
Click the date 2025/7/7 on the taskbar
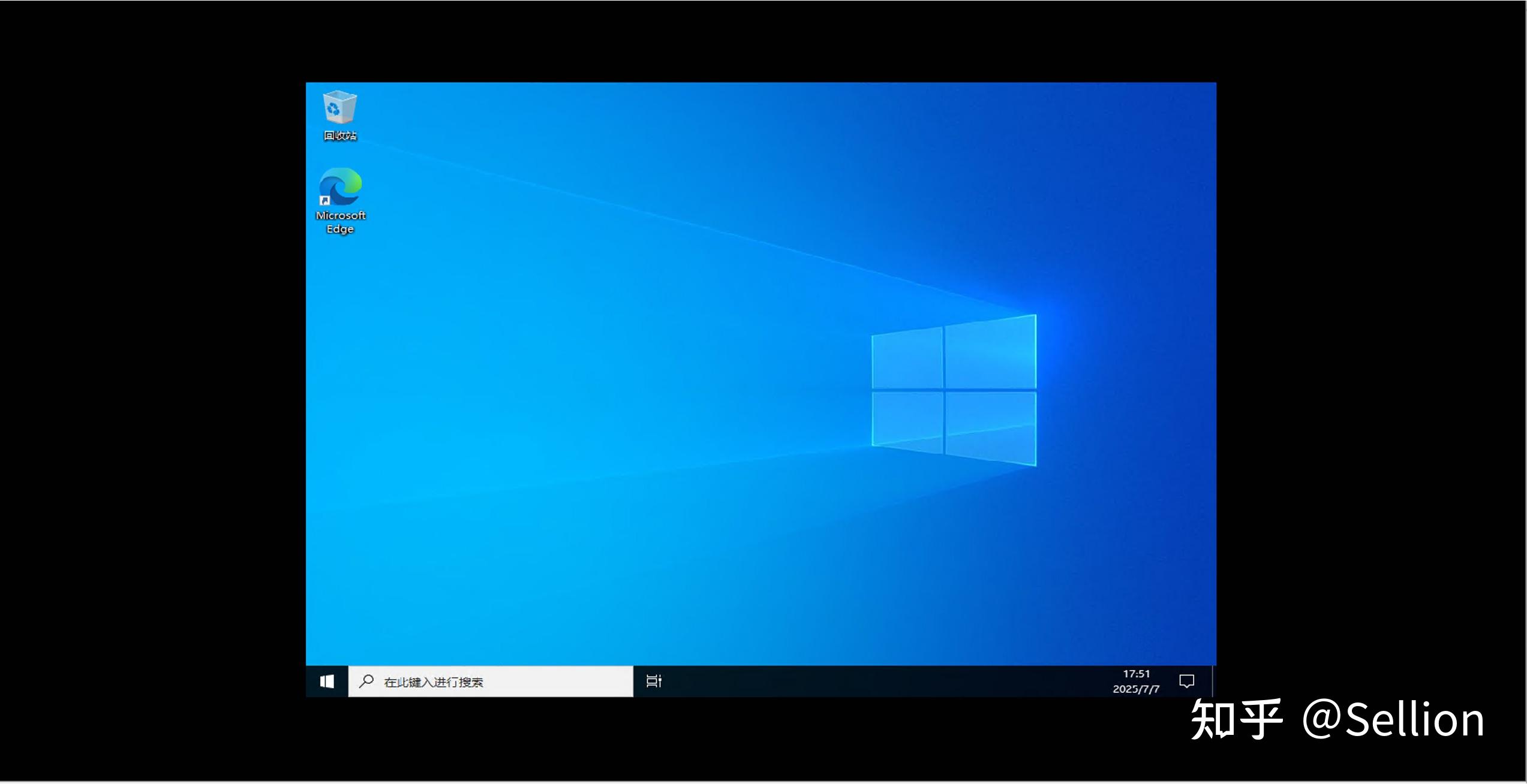(1138, 689)
